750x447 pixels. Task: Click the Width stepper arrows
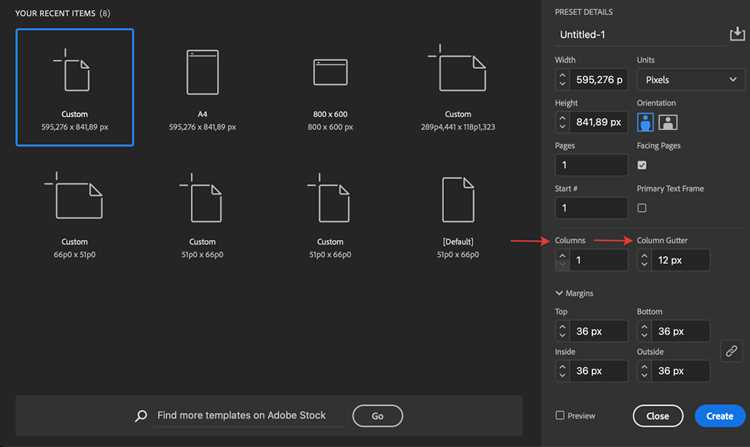pos(562,79)
